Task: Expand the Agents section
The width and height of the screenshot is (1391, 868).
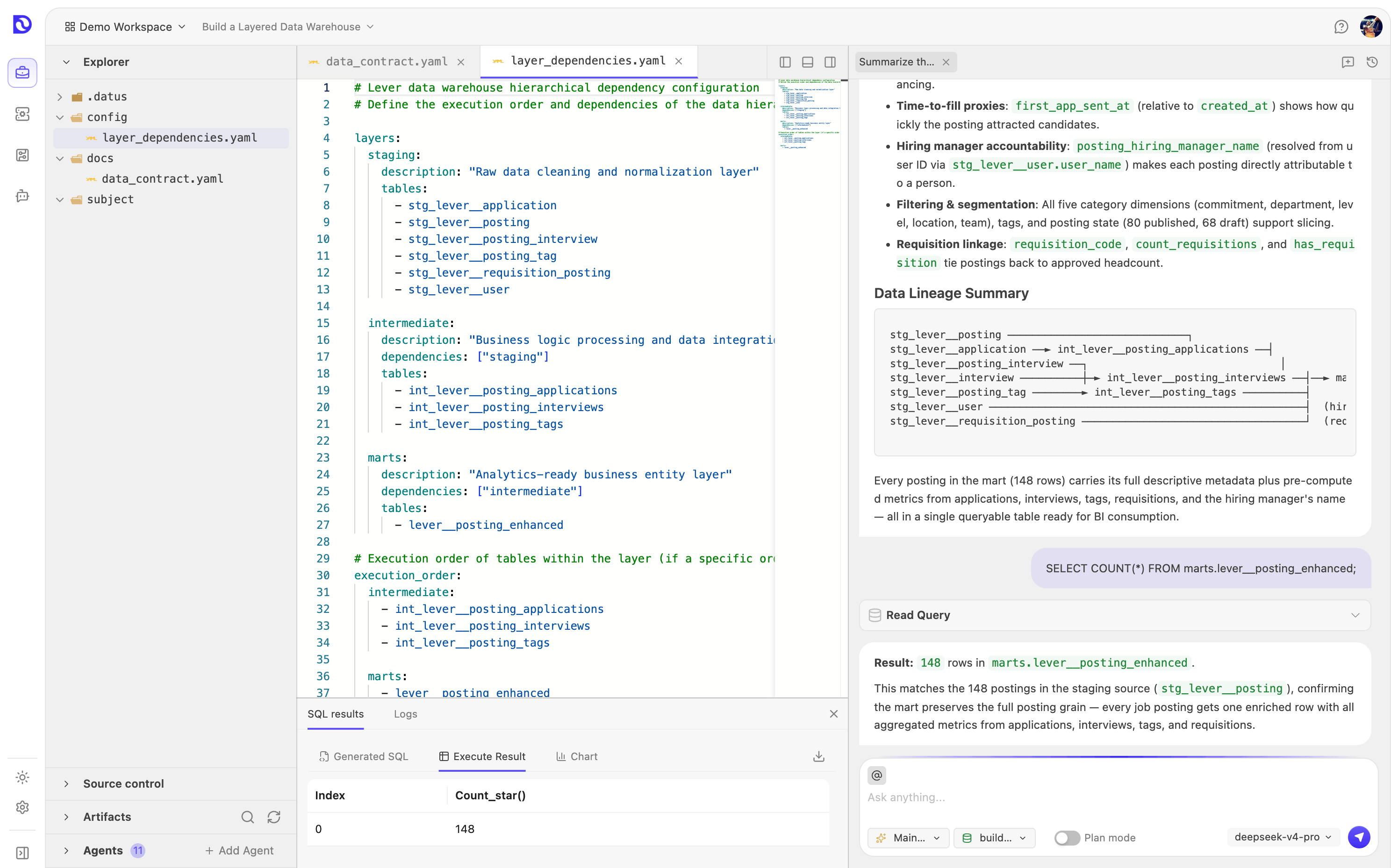Action: [x=67, y=851]
